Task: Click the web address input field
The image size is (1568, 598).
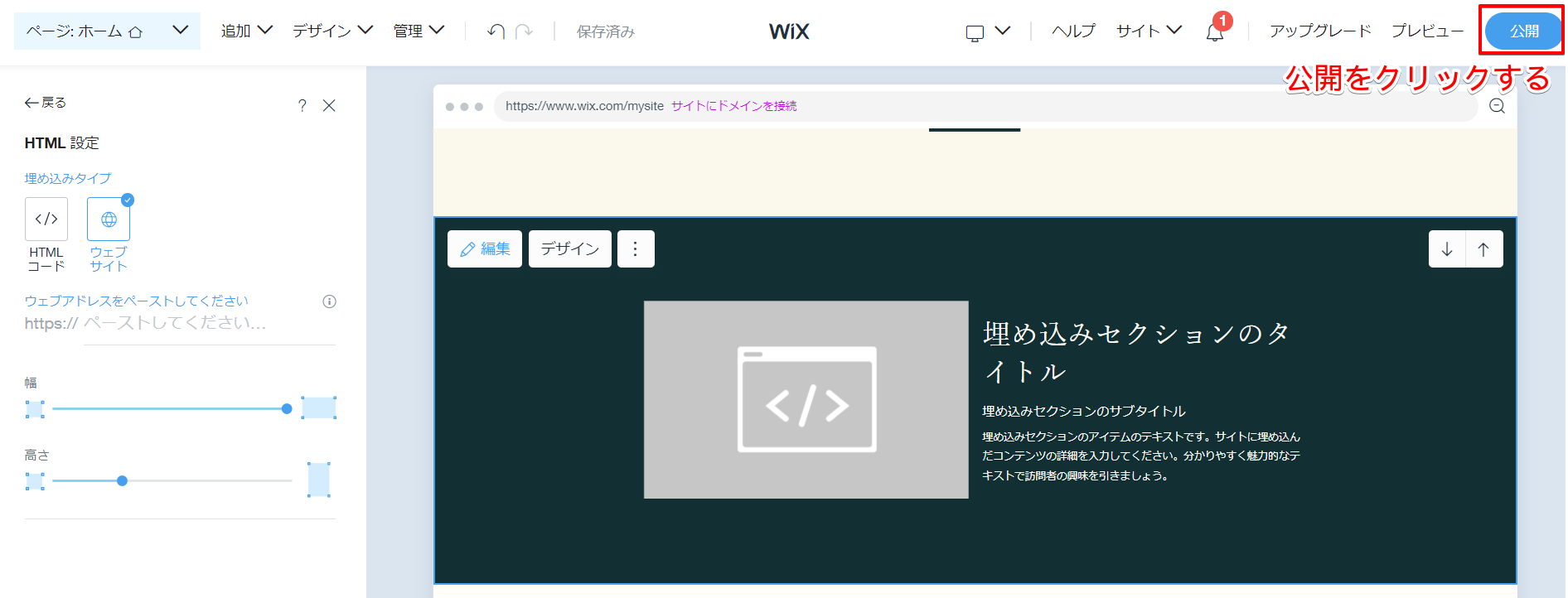Action: (207, 323)
